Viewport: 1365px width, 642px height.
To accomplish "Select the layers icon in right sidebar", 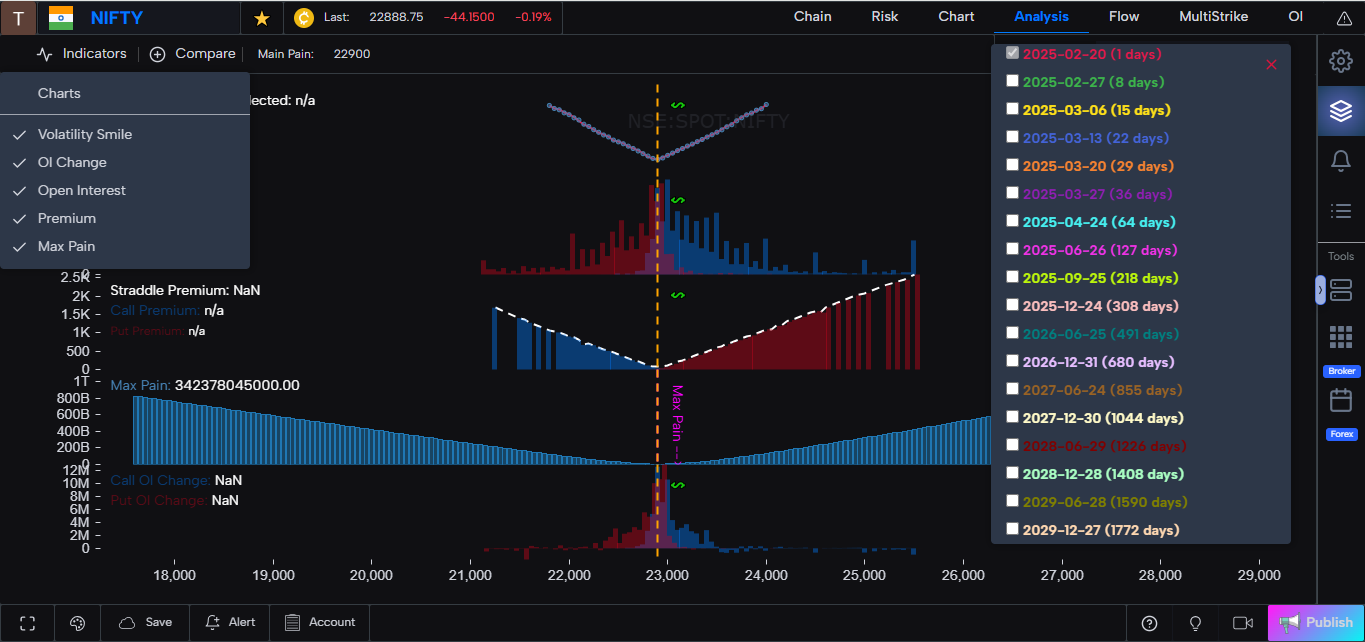I will (1340, 111).
